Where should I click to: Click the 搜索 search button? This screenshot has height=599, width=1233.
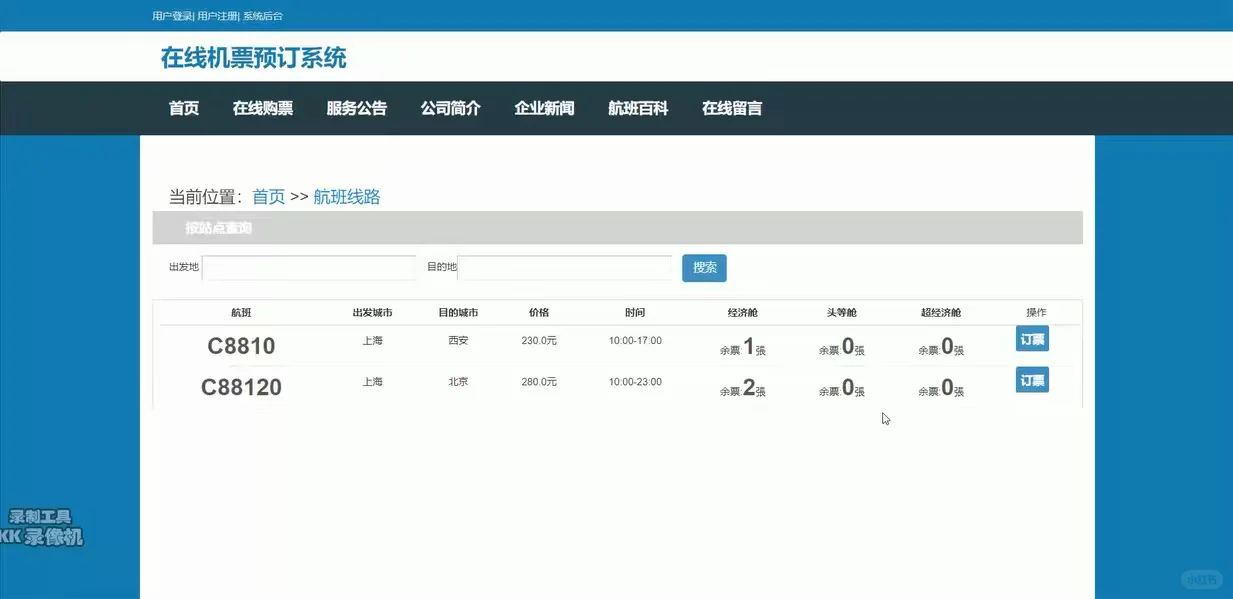(704, 267)
